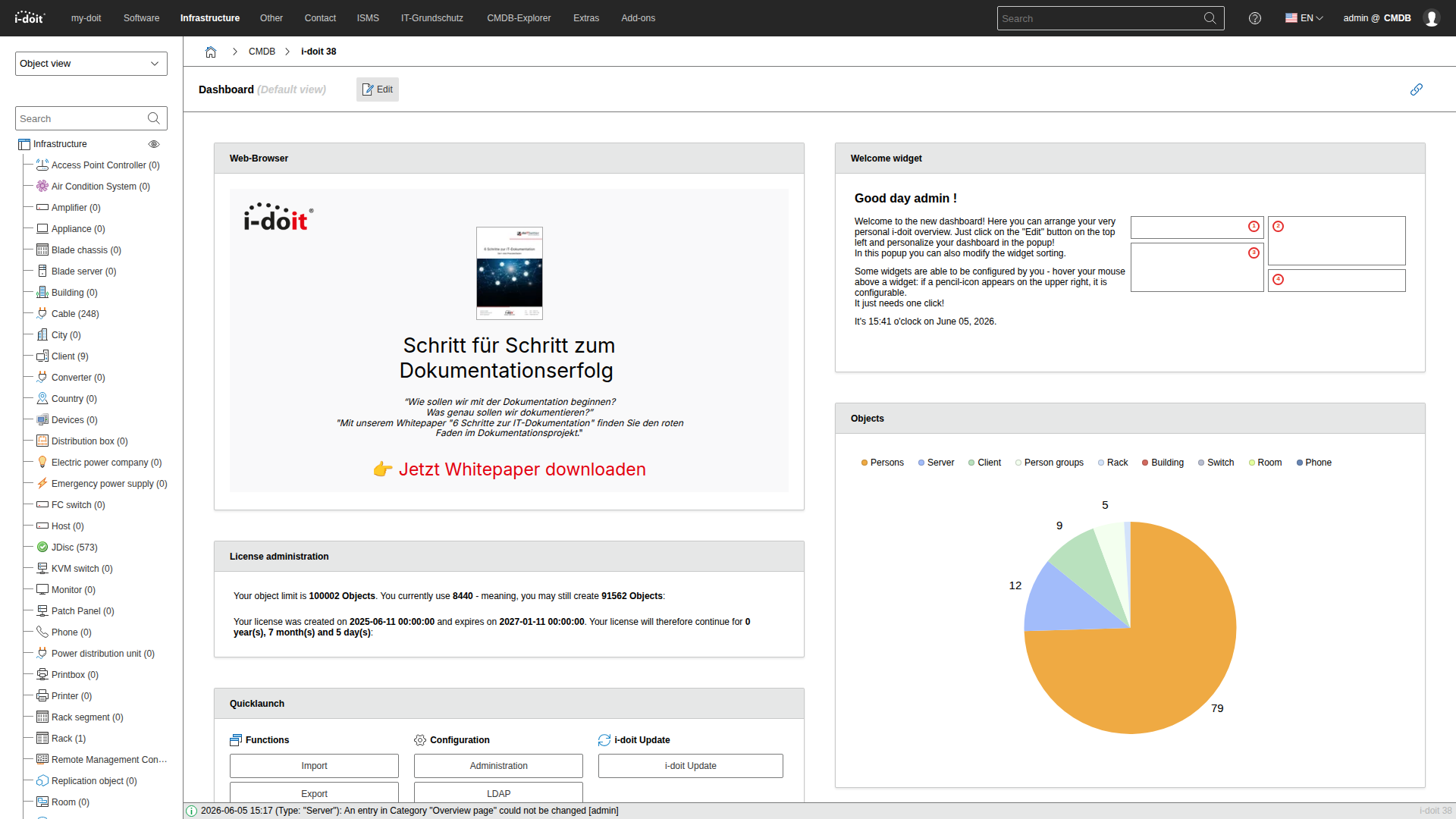Open the Software menu
The image size is (1456, 819).
(142, 18)
